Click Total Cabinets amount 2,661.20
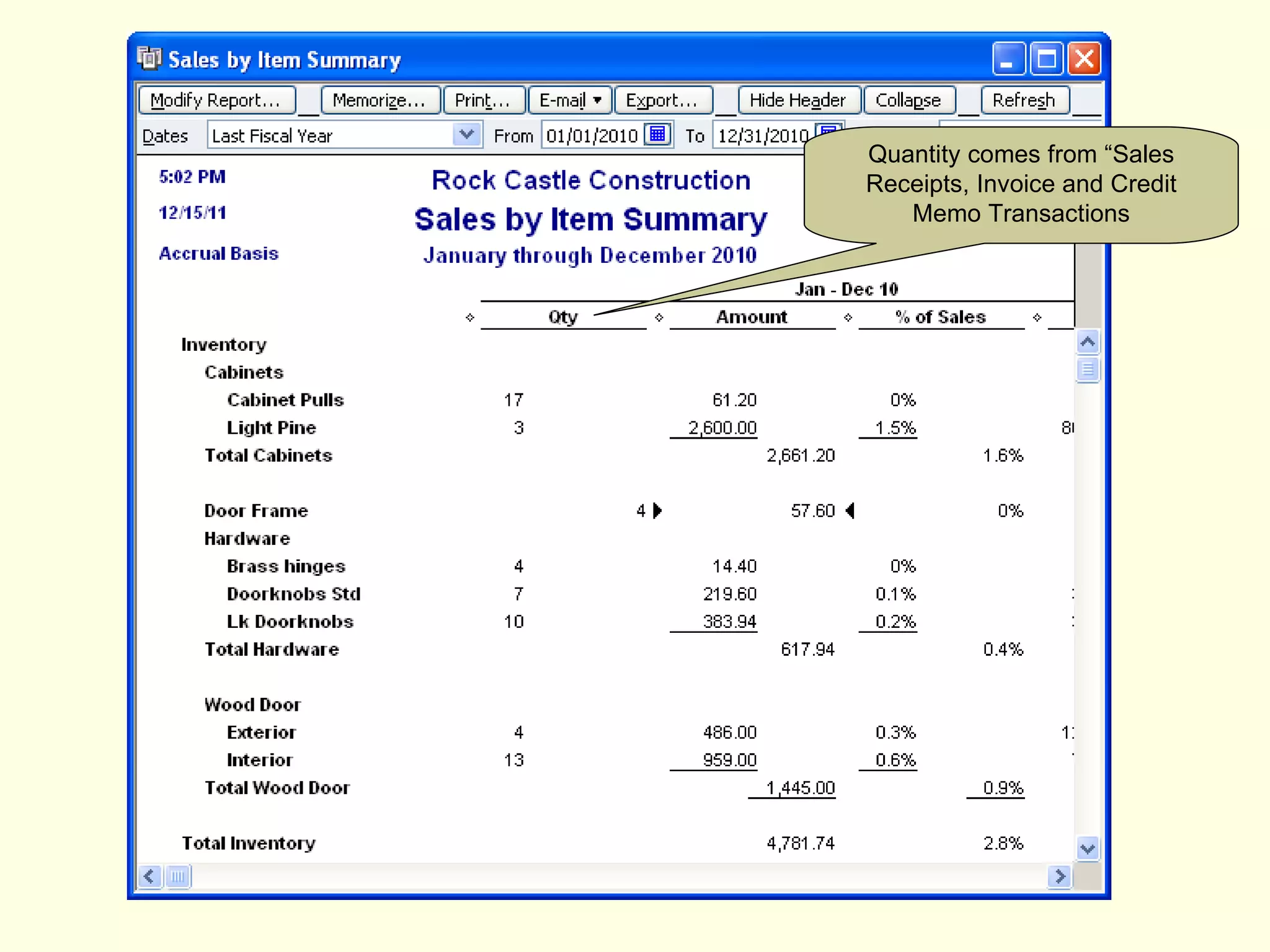Viewport: 1270px width, 952px height. pyautogui.click(x=801, y=456)
